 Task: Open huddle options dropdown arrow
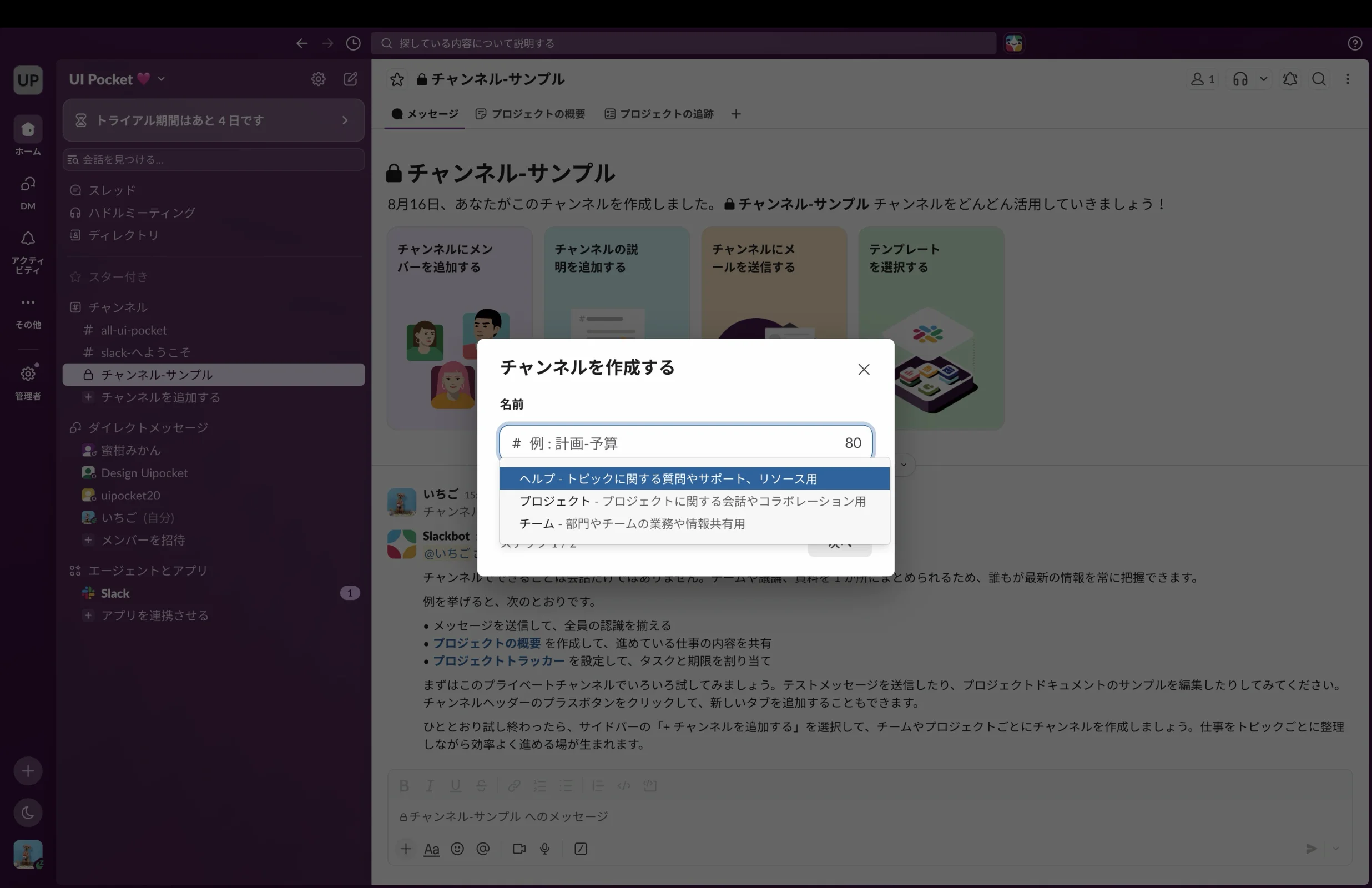coord(1263,79)
